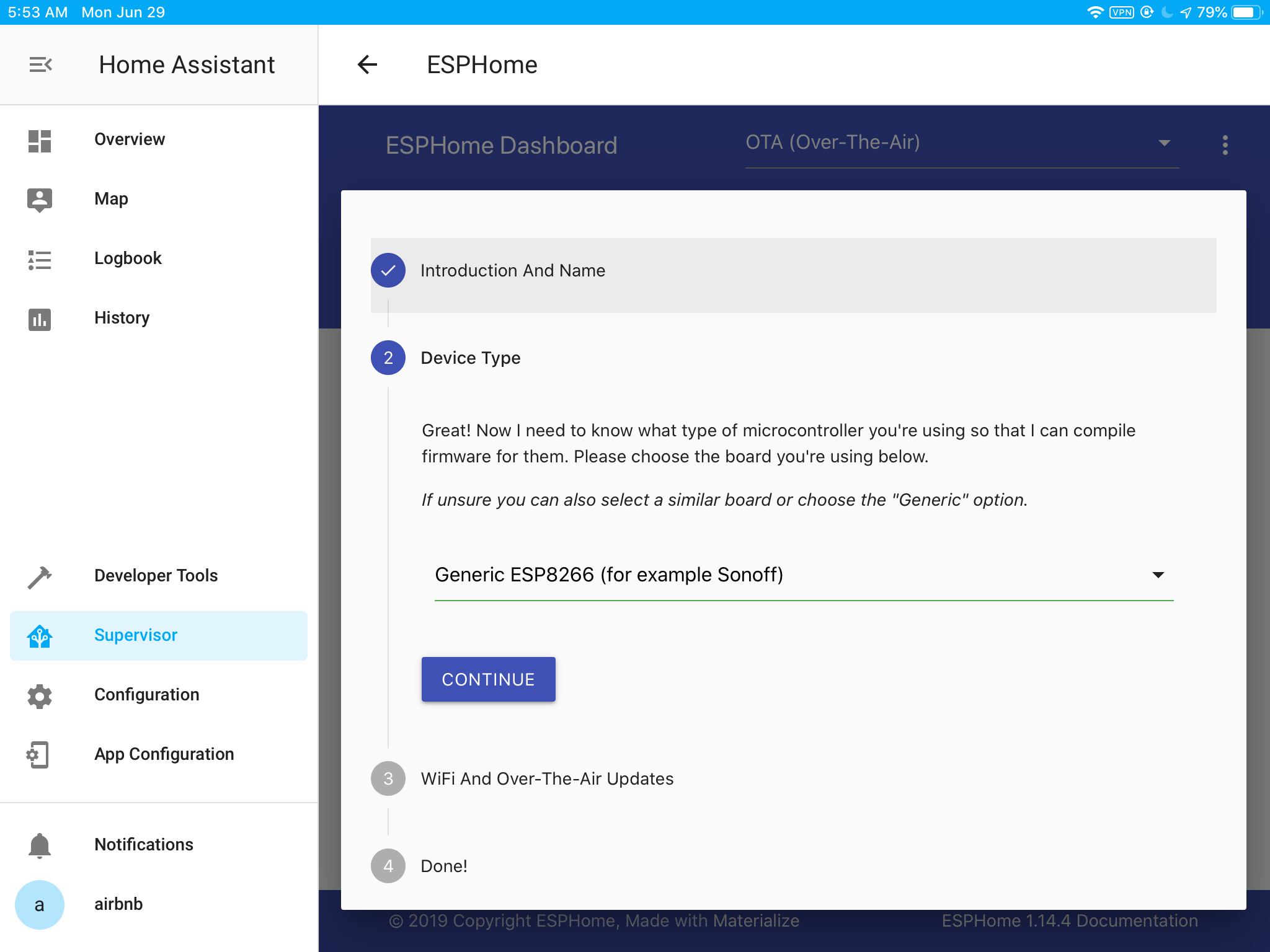The image size is (1270, 952).
Task: Tap the Do Not Disturb moon icon
Action: (1167, 12)
